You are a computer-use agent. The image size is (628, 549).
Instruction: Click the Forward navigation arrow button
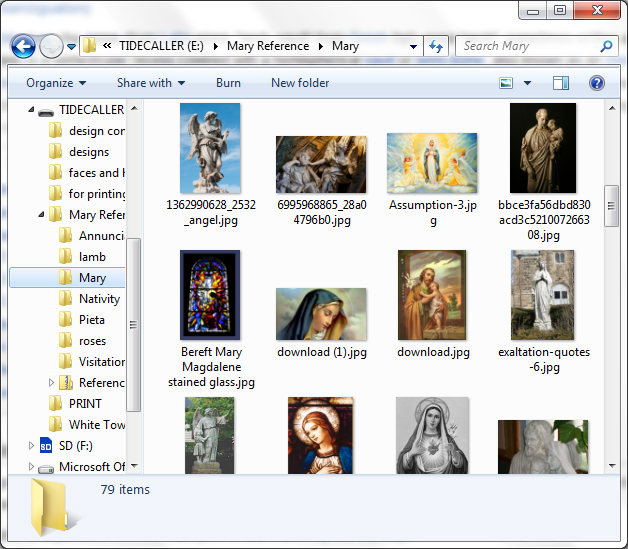coord(51,46)
